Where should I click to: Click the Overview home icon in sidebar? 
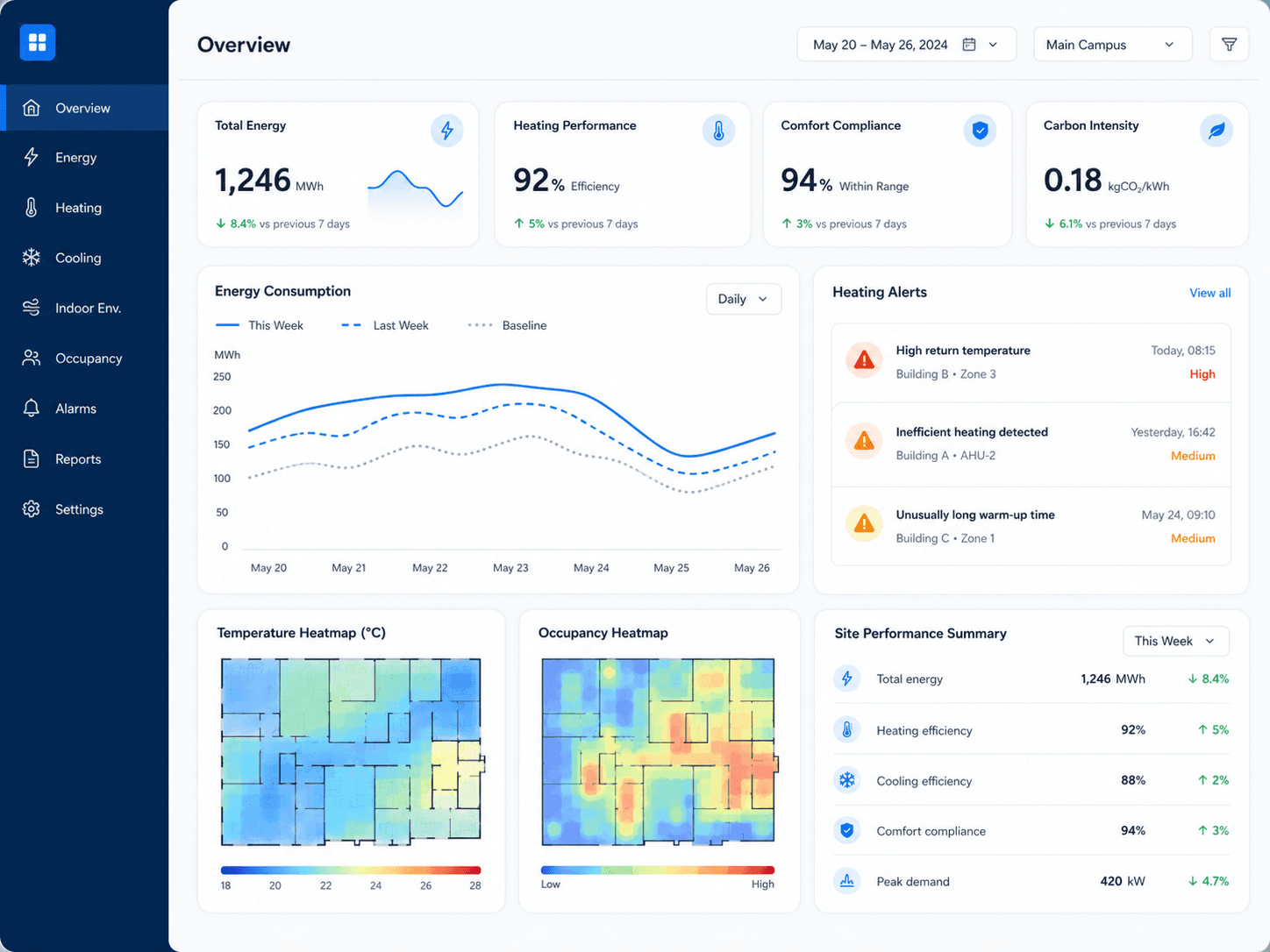tap(32, 108)
